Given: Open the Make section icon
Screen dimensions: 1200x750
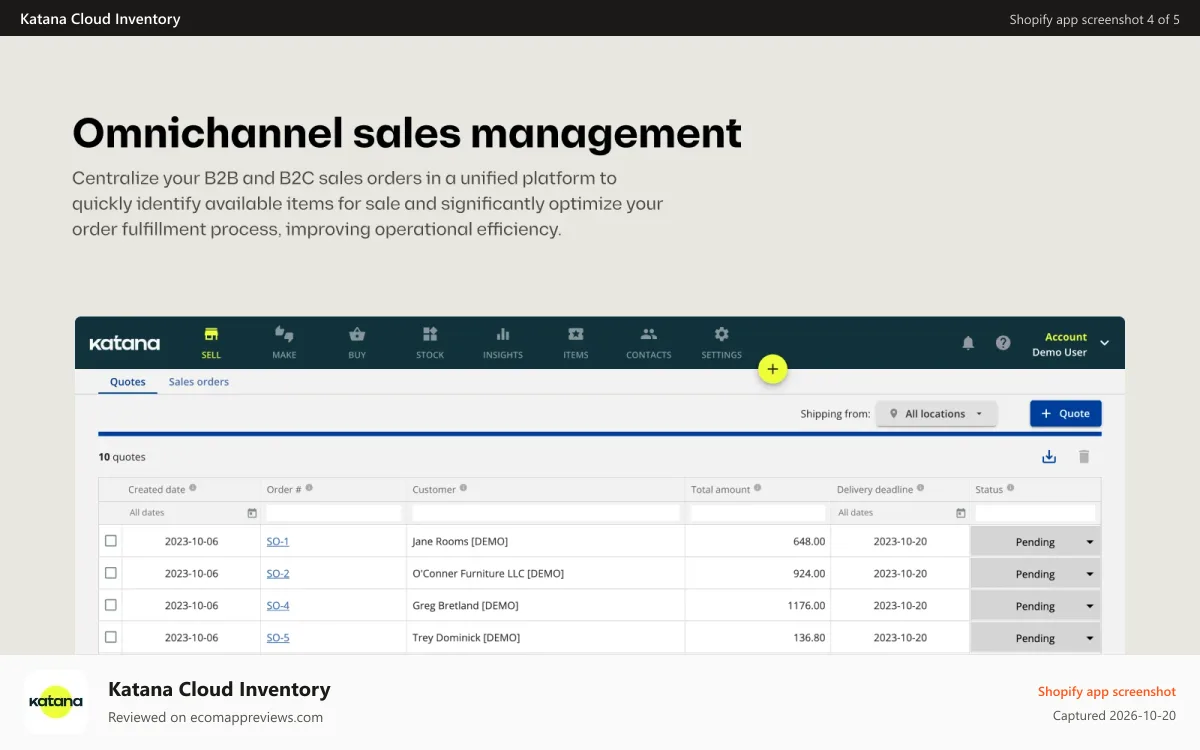Looking at the screenshot, I should click(x=284, y=334).
